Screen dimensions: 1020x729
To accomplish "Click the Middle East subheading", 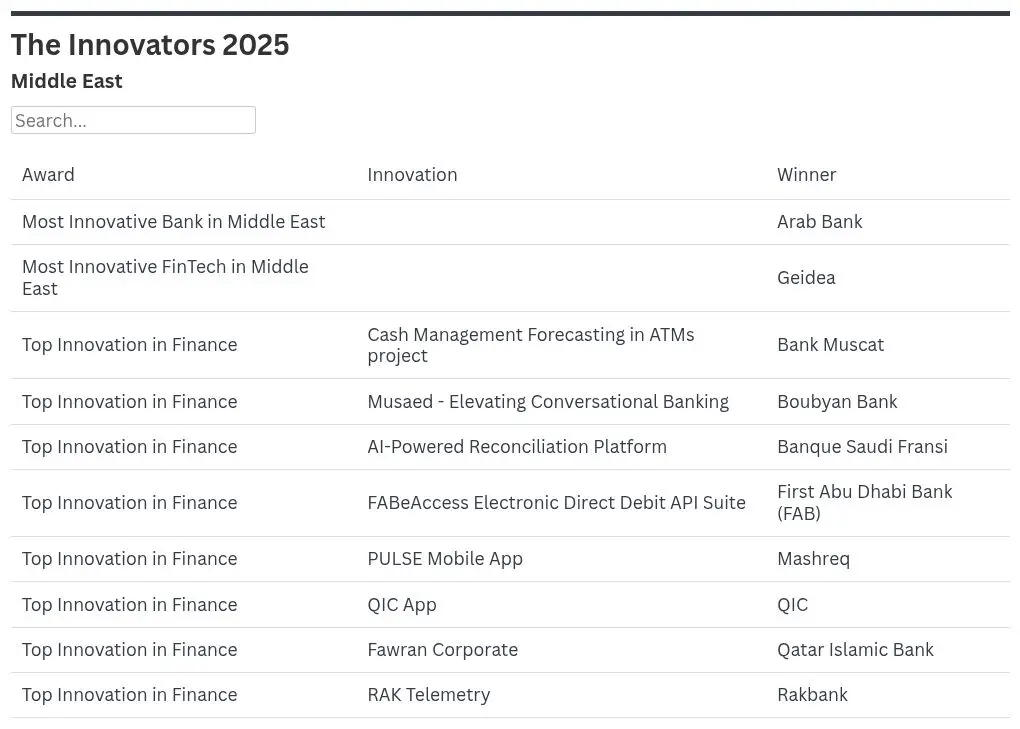I will click(x=67, y=81).
